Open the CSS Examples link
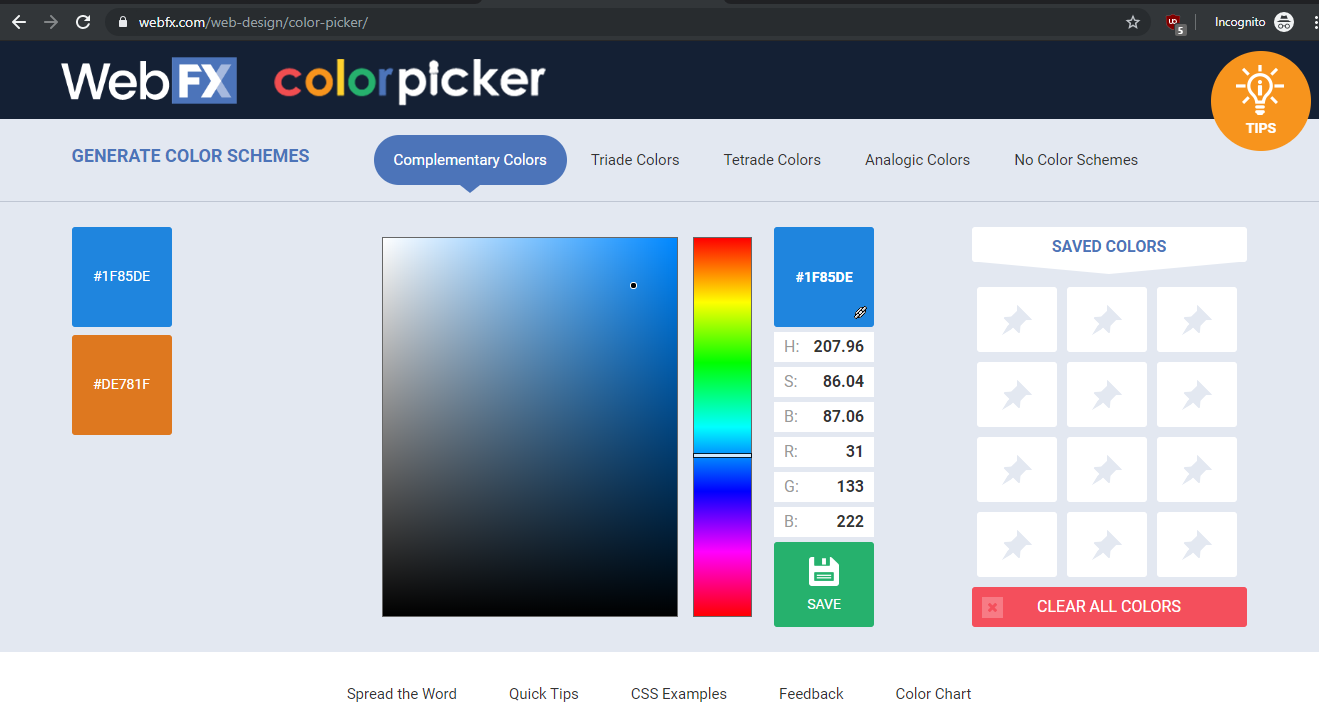The image size is (1319, 728). click(x=678, y=693)
